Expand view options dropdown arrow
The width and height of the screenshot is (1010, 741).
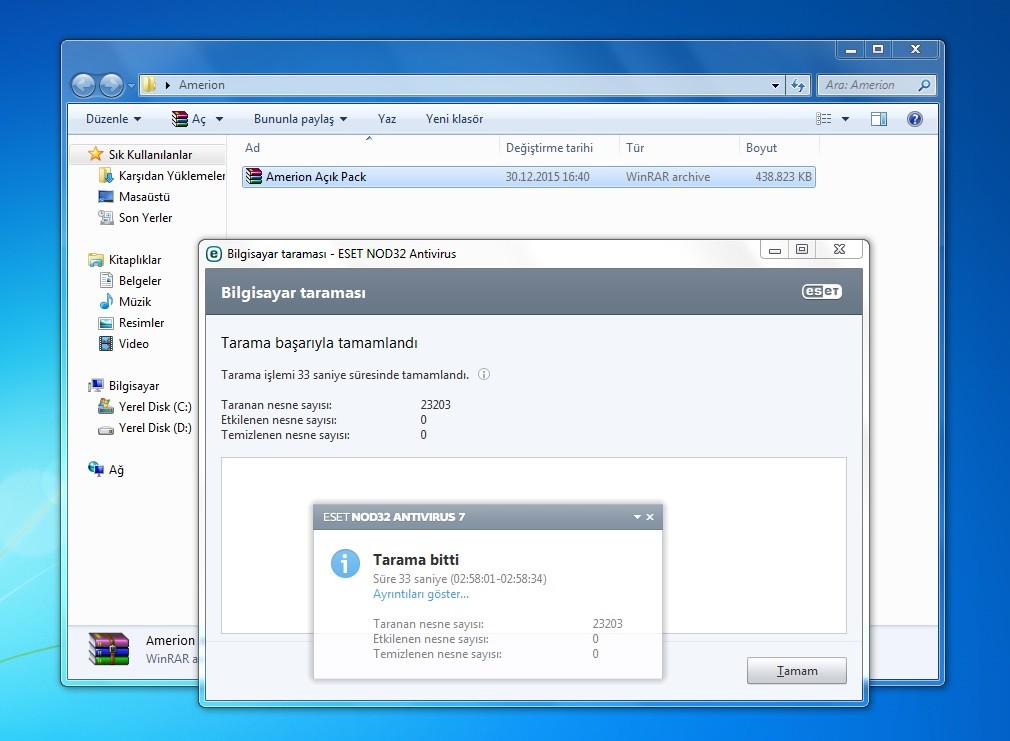[x=845, y=119]
